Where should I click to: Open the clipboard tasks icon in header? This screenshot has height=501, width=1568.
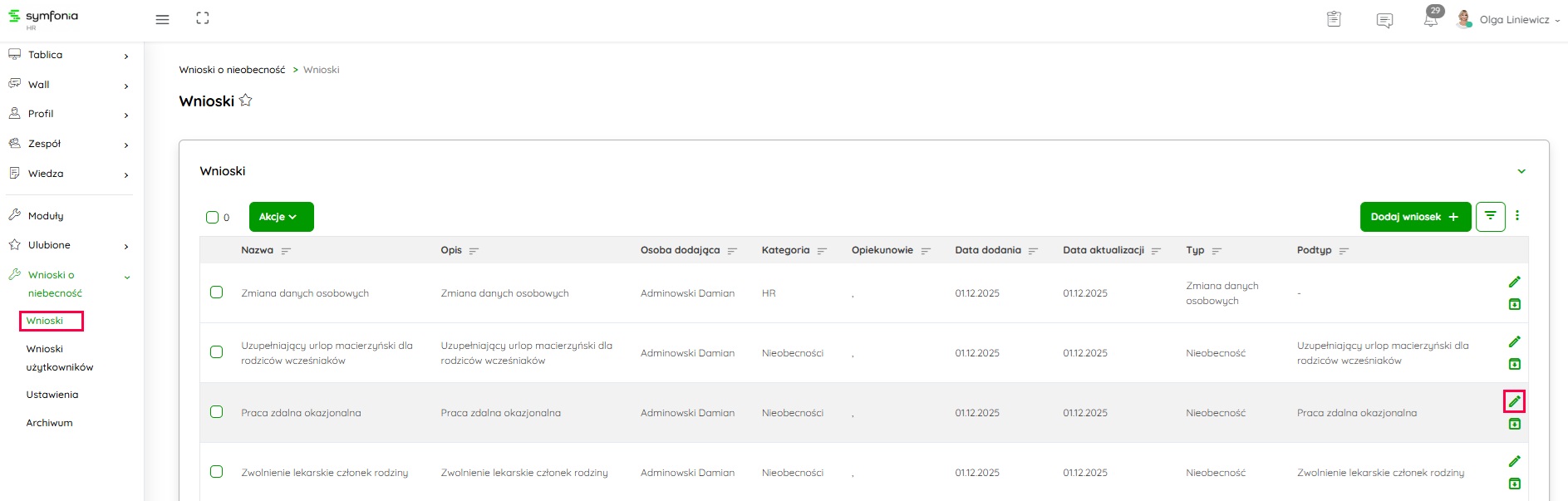(1334, 19)
